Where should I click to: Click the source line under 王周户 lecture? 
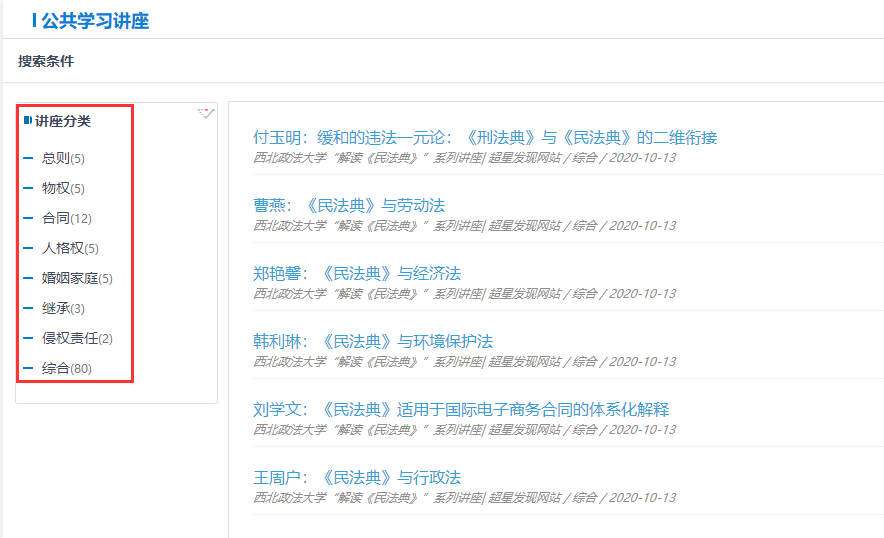click(x=464, y=498)
